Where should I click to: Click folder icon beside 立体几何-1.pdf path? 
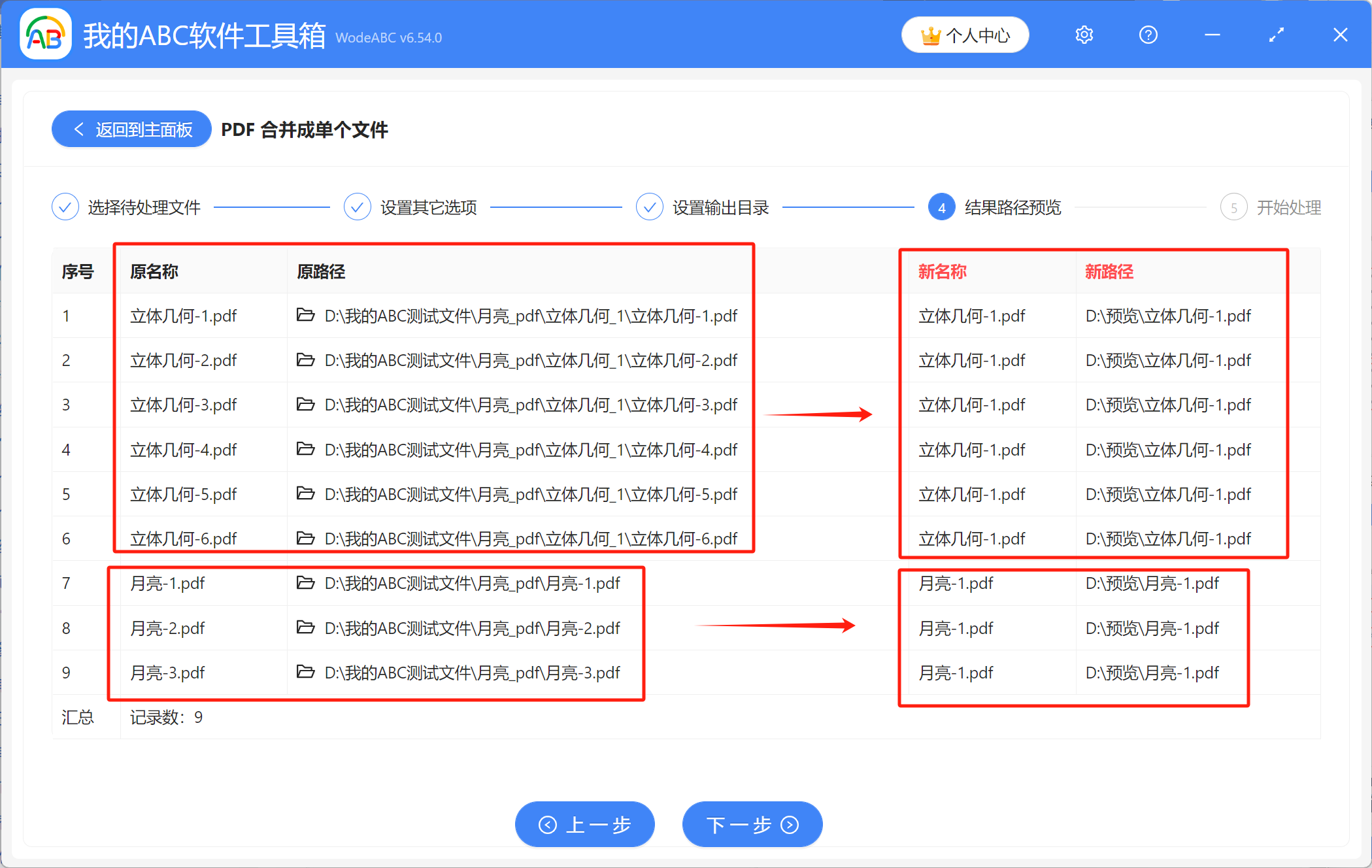pyautogui.click(x=306, y=316)
